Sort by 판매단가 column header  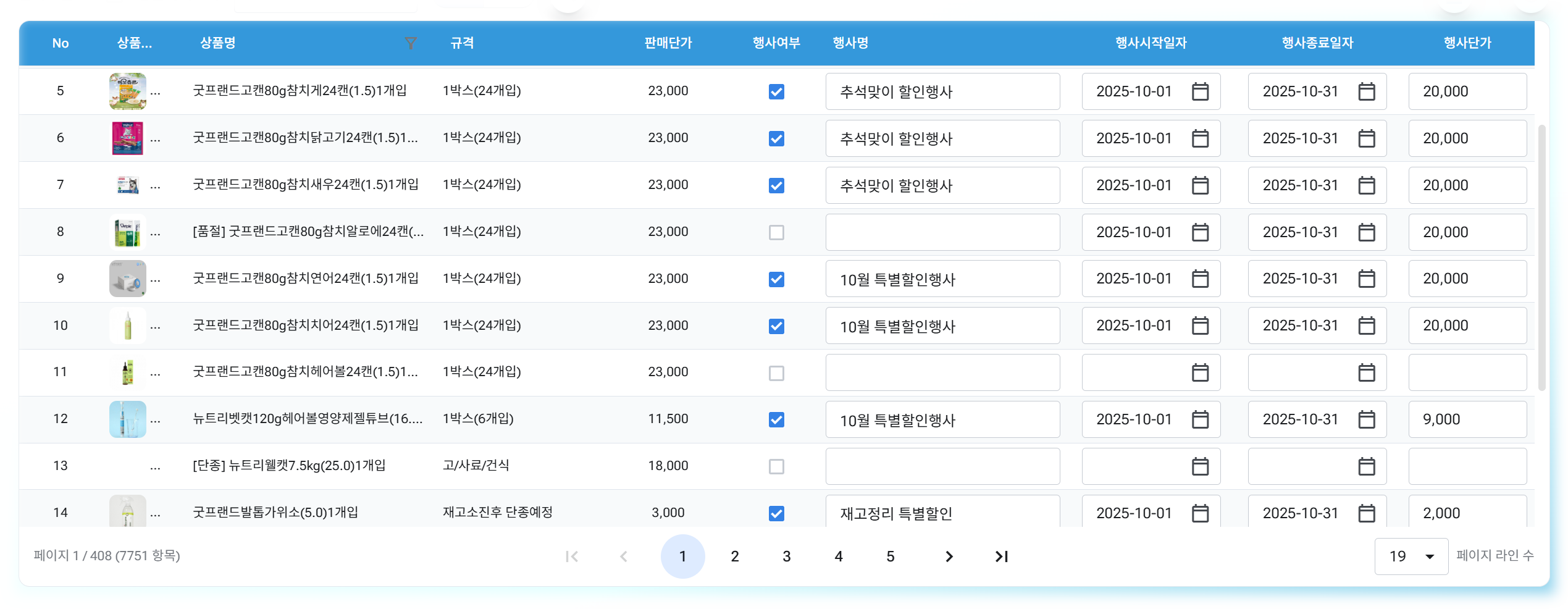[668, 43]
